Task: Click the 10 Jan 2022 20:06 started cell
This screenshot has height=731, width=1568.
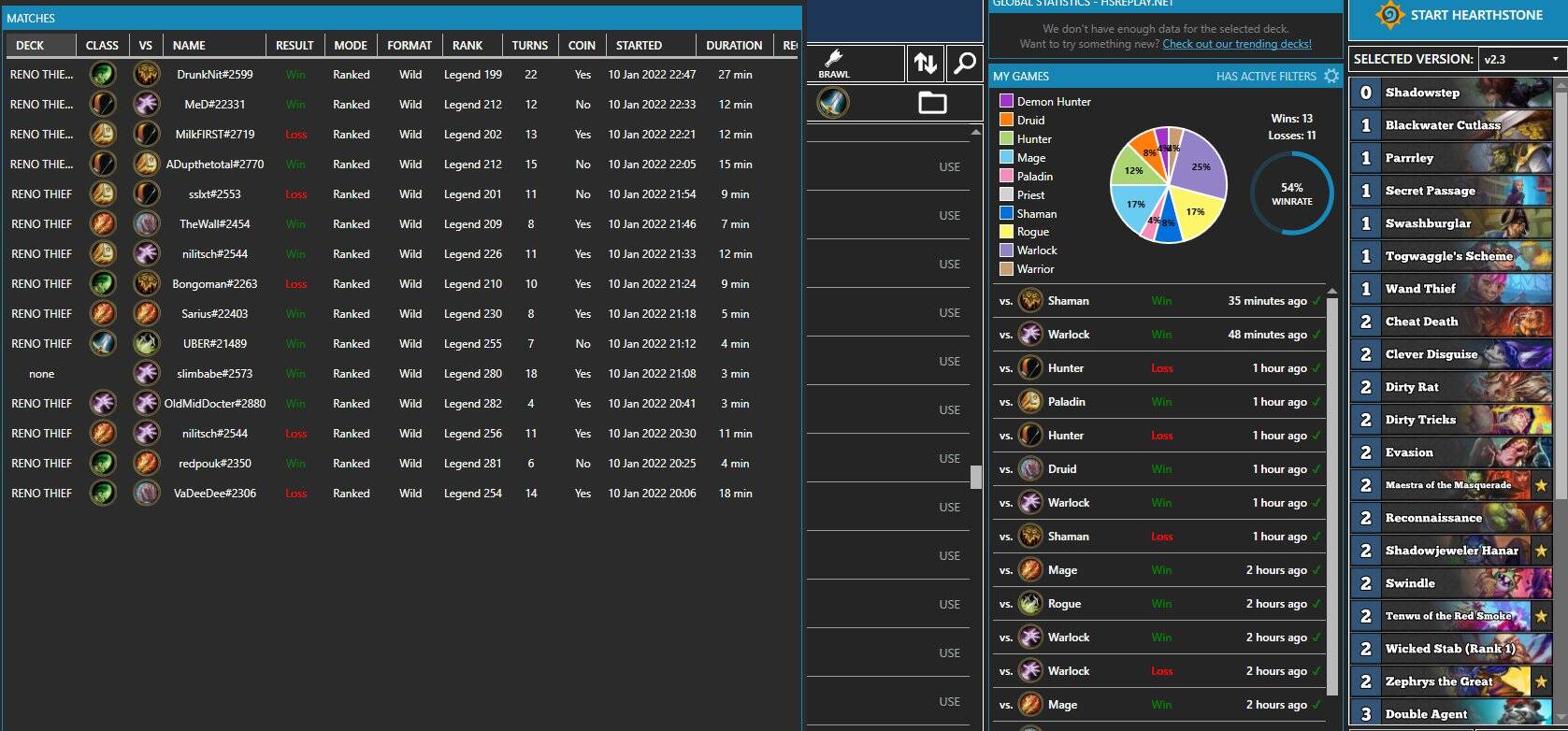Action: [x=652, y=494]
